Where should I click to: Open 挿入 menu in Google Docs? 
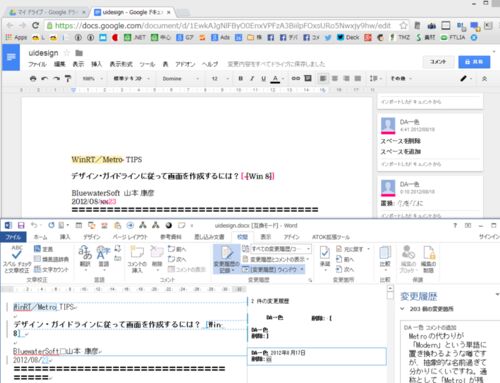96,64
